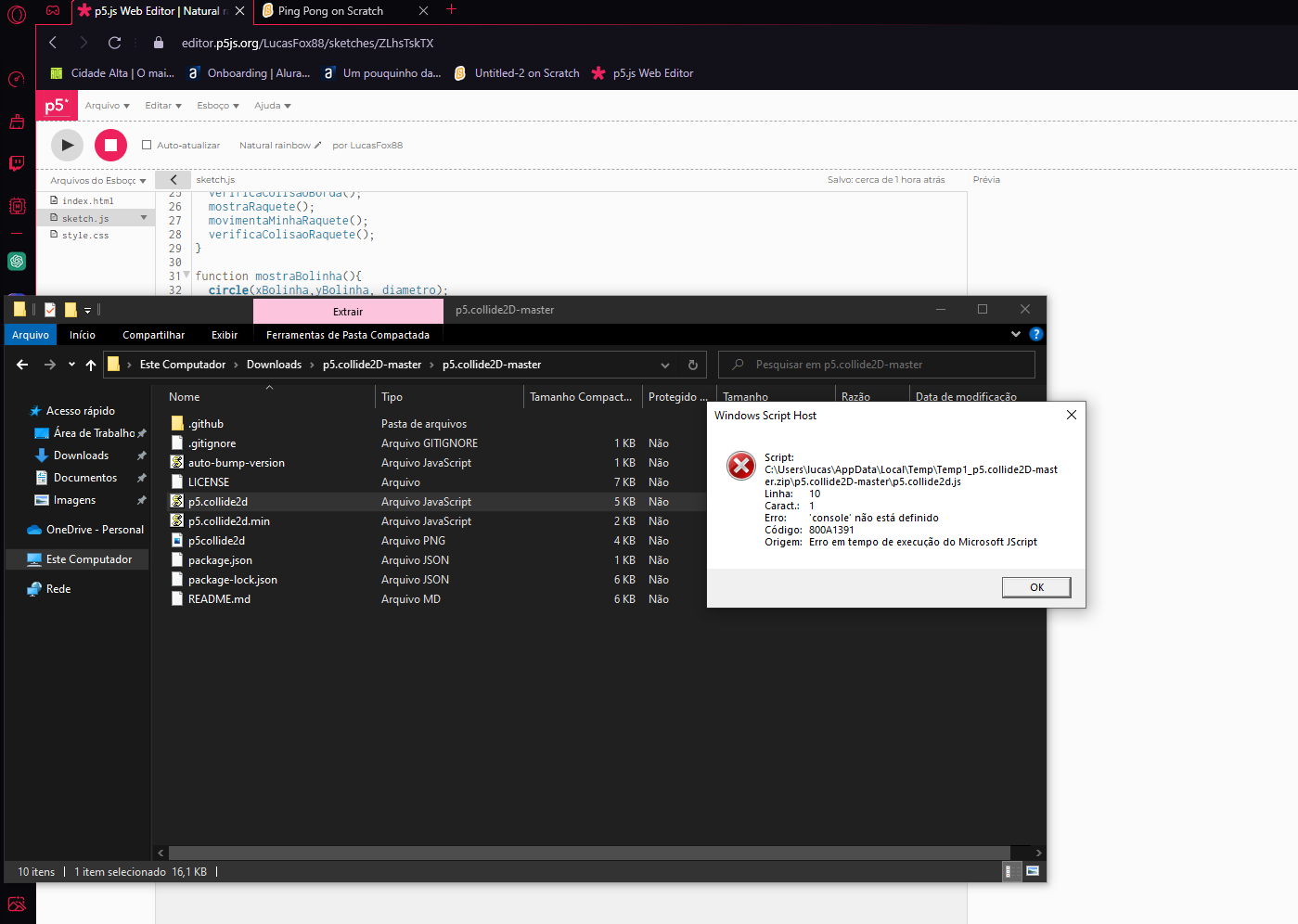This screenshot has height=924, width=1298.
Task: Switch to large icons view
Action: pos(1033,871)
